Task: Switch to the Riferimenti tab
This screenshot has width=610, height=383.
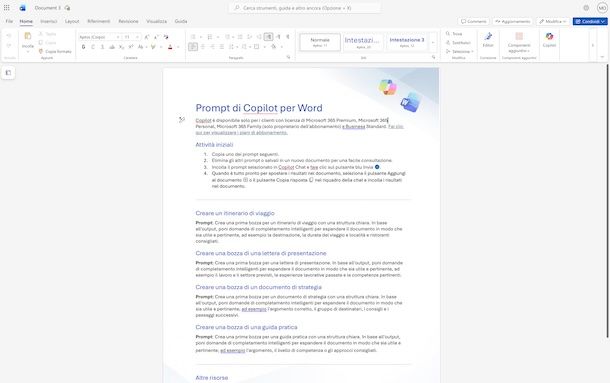Action: pyautogui.click(x=98, y=21)
